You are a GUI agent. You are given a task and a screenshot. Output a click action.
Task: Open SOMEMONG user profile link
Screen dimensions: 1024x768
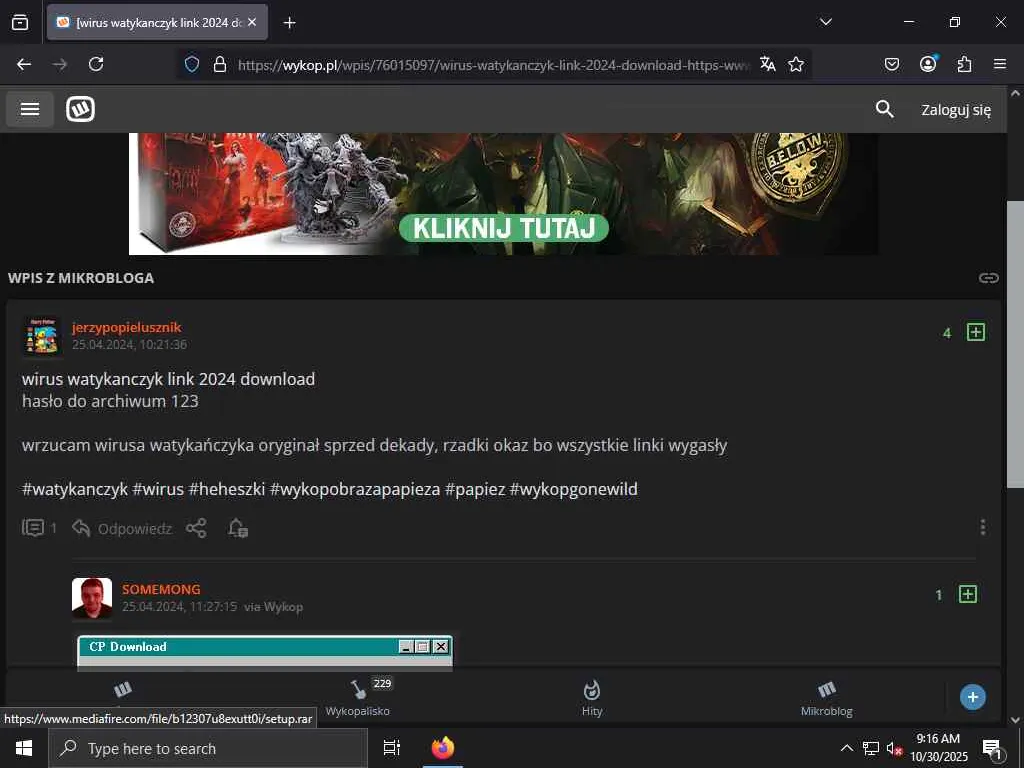pyautogui.click(x=161, y=589)
